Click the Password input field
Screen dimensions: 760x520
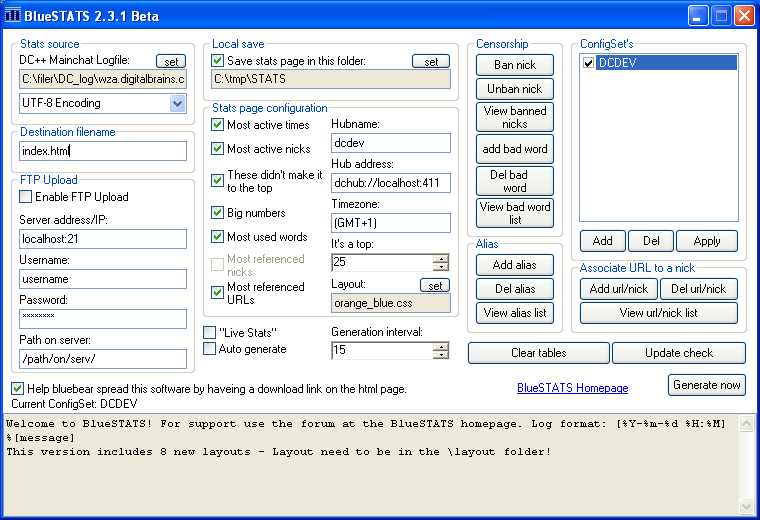click(103, 319)
